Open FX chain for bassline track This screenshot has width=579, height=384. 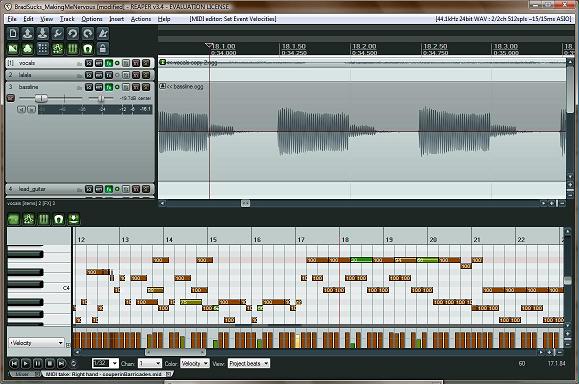tap(109, 87)
